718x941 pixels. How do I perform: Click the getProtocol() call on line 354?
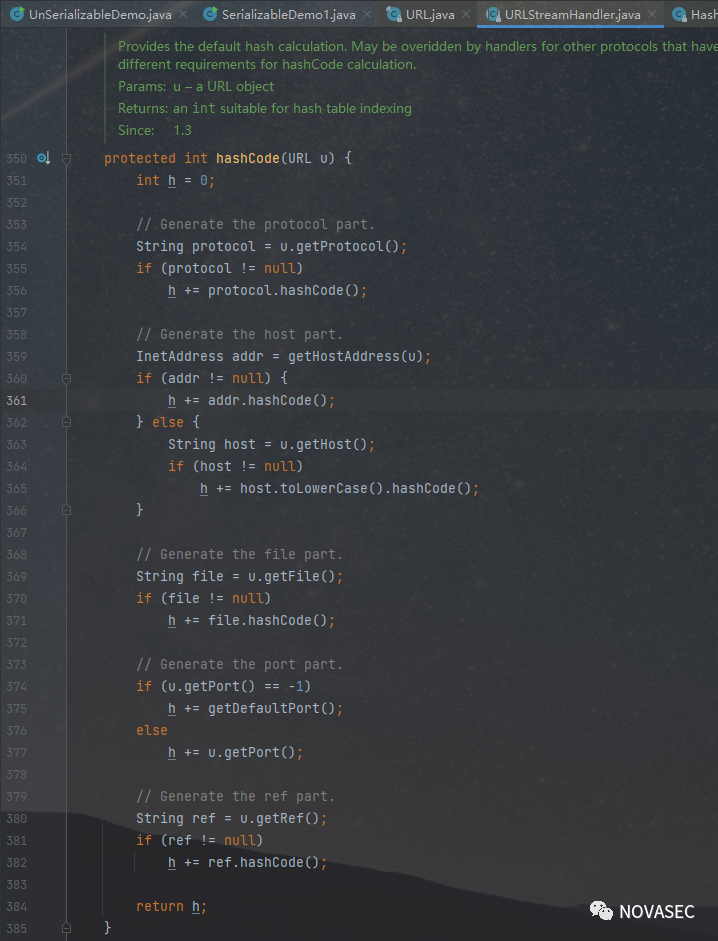[x=343, y=246]
